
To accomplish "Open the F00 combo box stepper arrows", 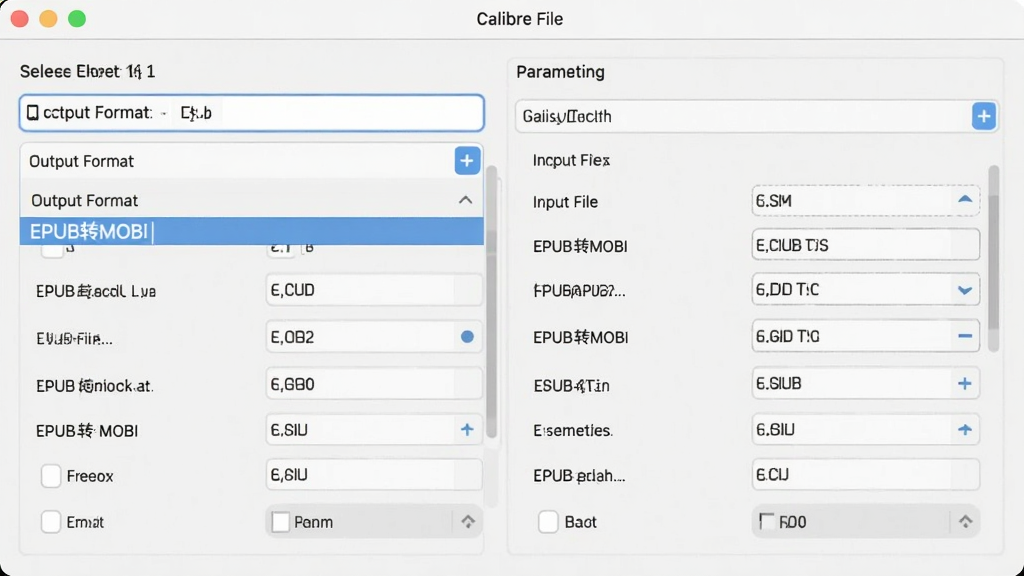I will pos(965,522).
